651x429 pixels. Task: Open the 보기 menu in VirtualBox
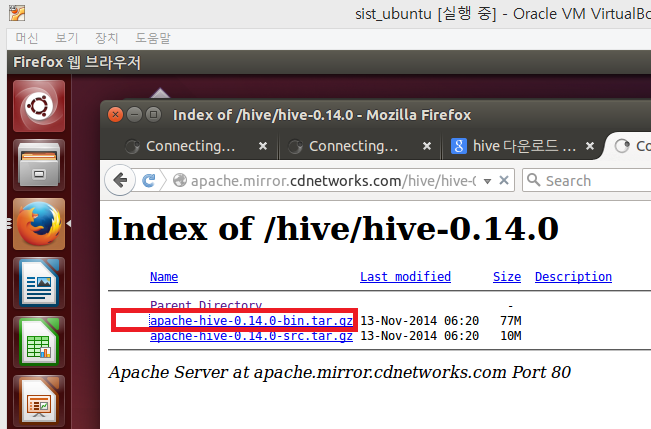[67, 38]
